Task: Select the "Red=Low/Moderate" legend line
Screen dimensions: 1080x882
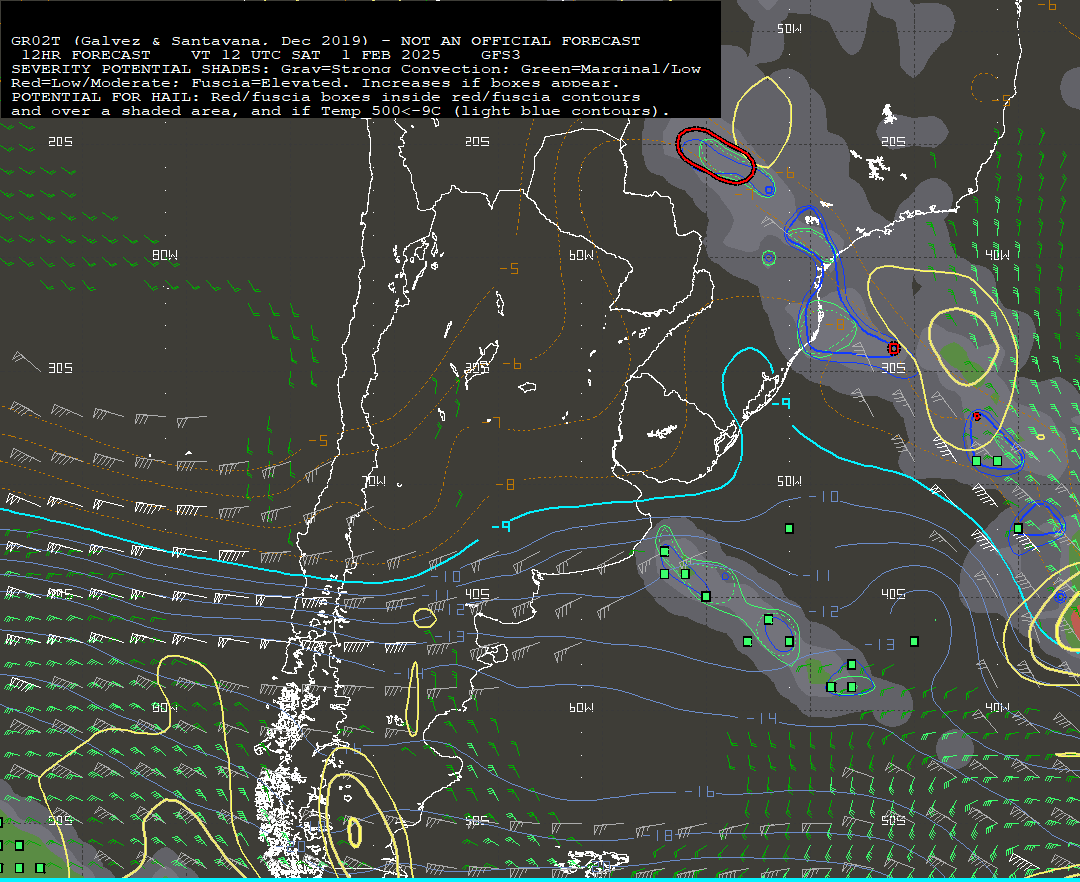Action: click(315, 83)
